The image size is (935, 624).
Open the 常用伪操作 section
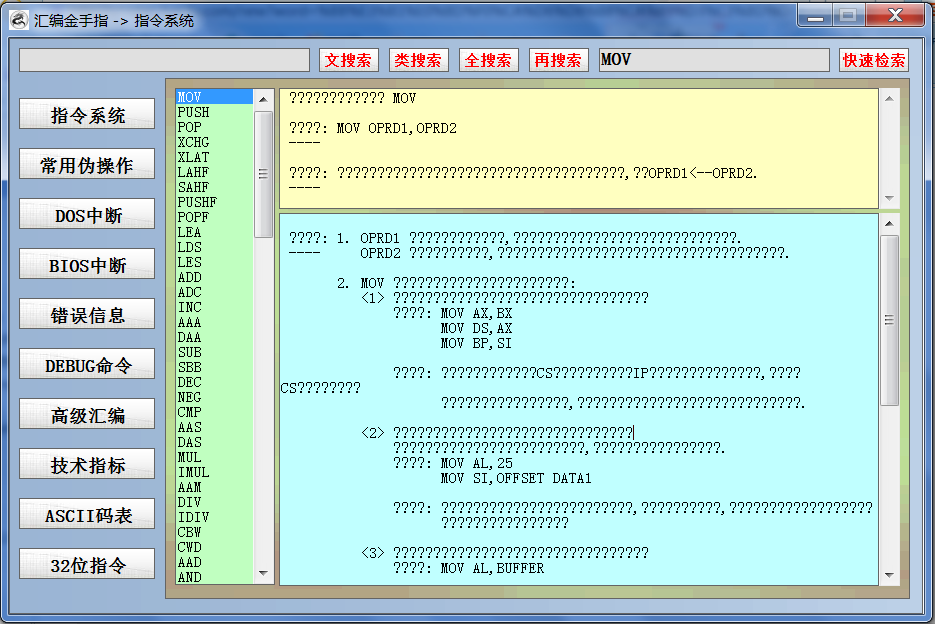pos(87,164)
